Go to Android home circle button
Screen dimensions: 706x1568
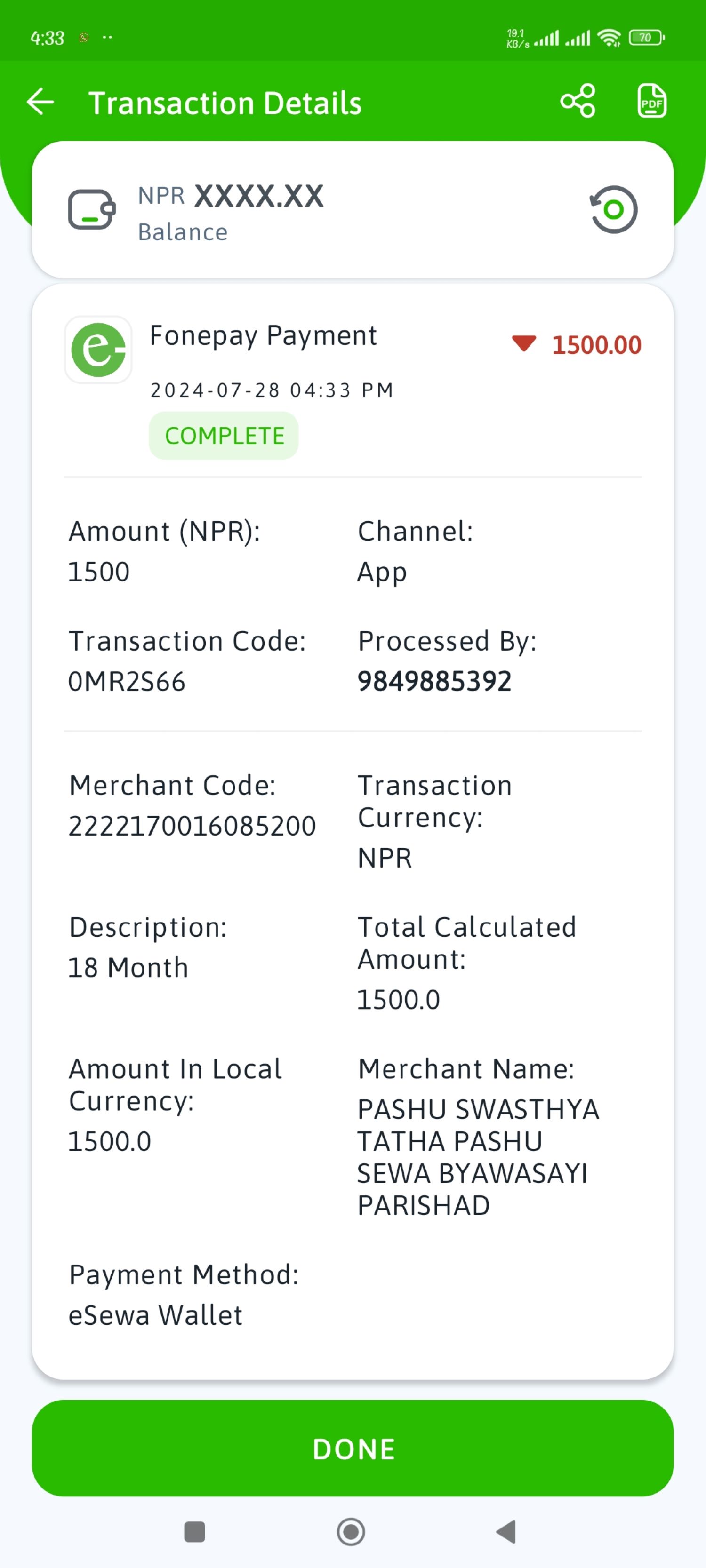(351, 1531)
